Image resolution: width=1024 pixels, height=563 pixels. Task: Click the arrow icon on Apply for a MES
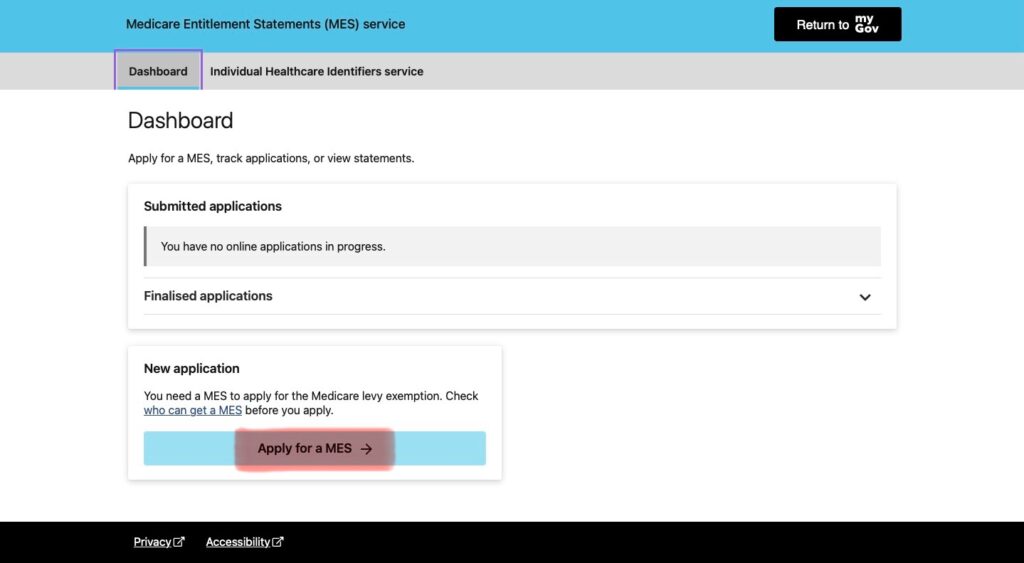(x=366, y=449)
